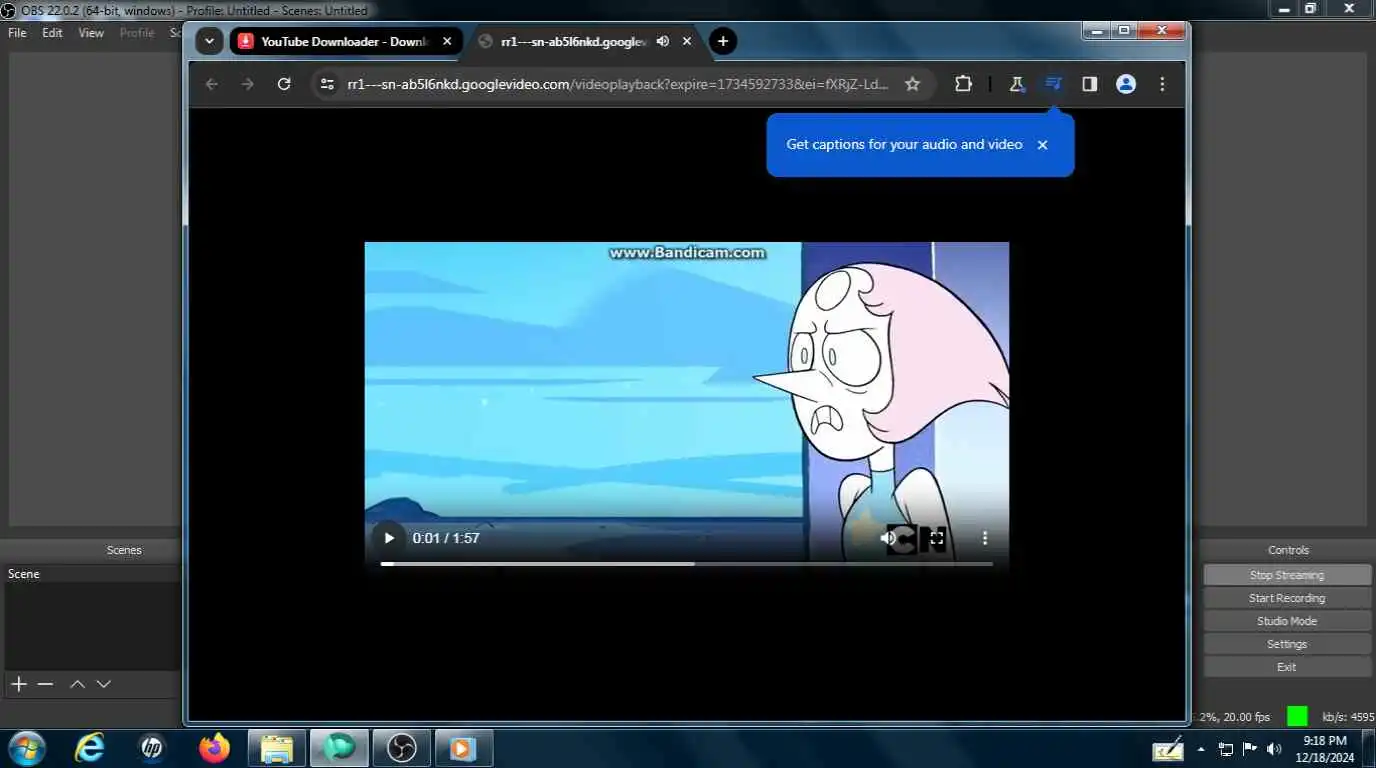Open Chrome profile avatar
The width and height of the screenshot is (1376, 768).
tap(1126, 84)
